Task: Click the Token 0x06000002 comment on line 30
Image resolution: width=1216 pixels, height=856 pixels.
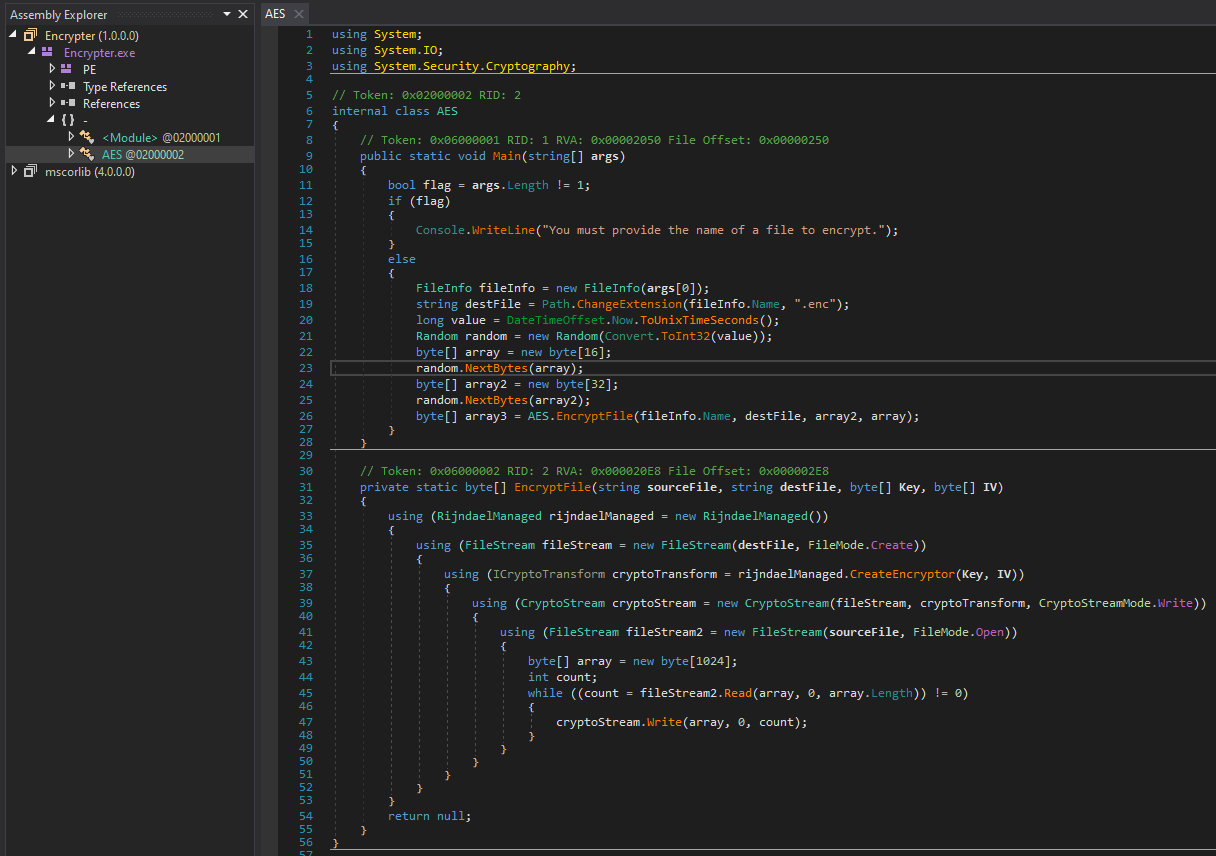Action: pos(594,471)
